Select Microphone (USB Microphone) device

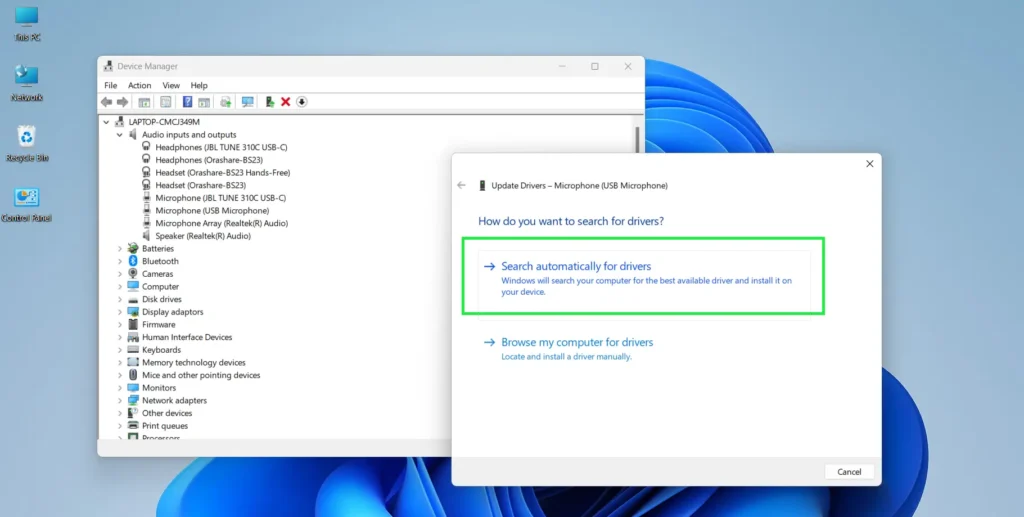[212, 211]
